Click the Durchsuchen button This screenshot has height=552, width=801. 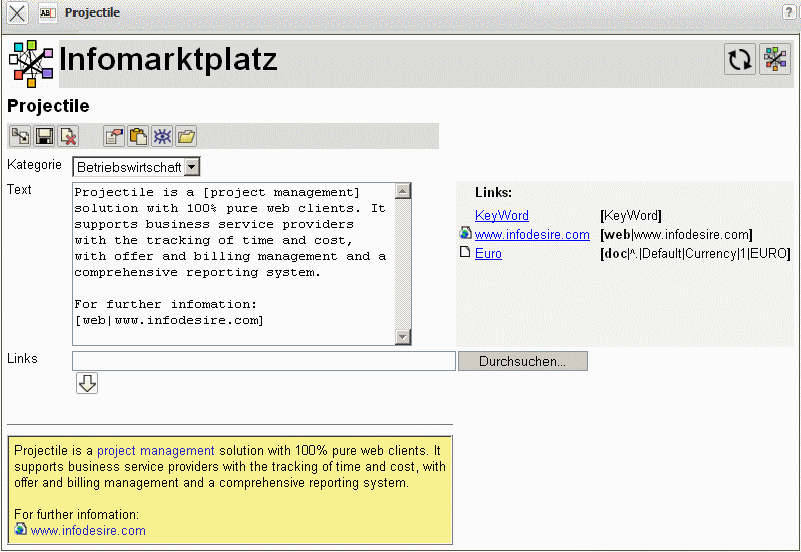pos(522,361)
